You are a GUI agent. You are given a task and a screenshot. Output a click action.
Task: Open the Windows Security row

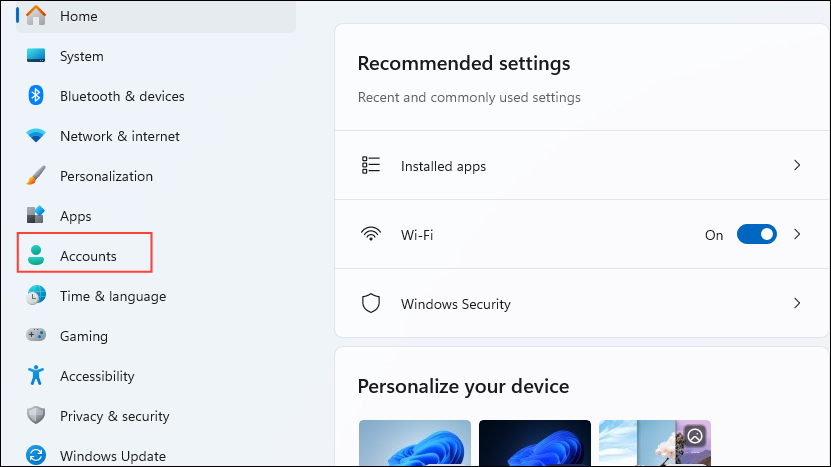[x=581, y=303]
